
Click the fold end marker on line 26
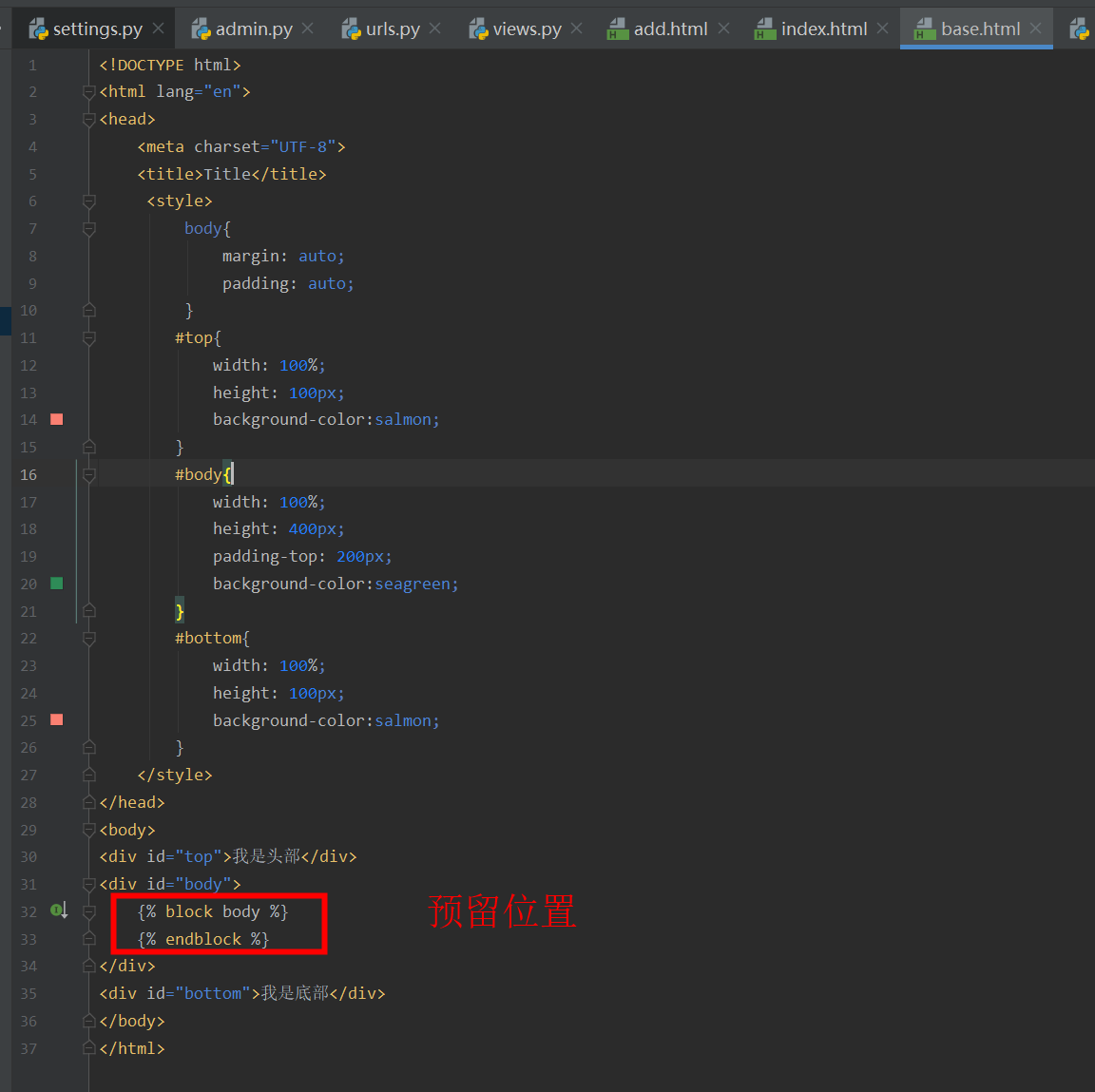[x=88, y=747]
